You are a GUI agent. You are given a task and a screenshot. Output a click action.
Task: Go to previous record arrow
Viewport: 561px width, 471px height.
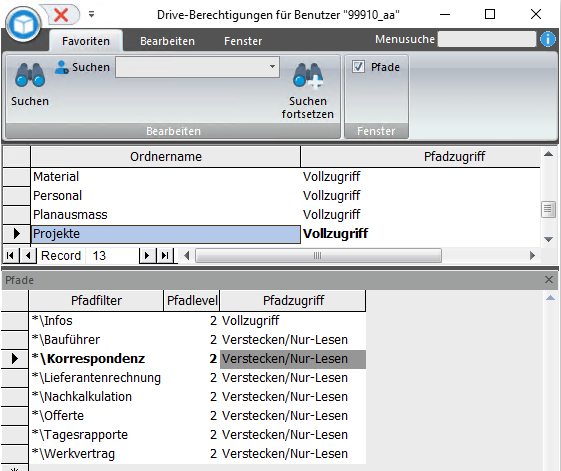[28, 256]
